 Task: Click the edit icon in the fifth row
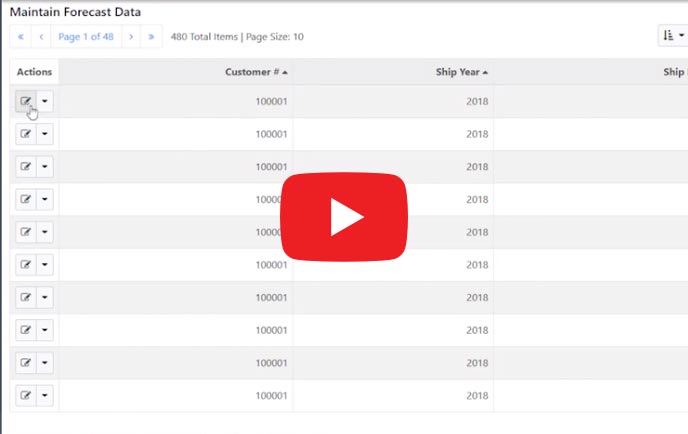click(x=25, y=232)
